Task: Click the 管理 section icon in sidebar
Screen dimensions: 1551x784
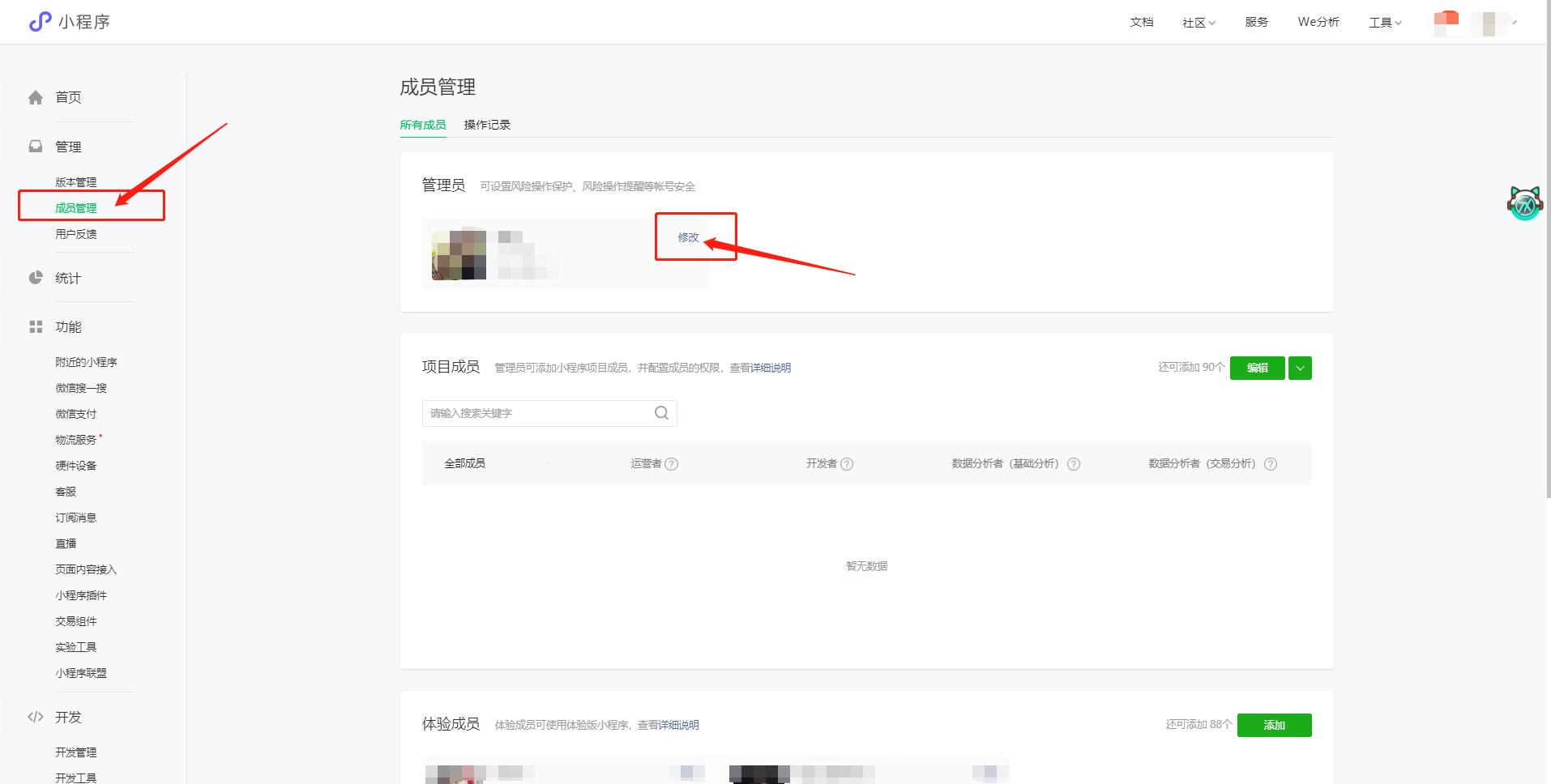Action: 35,147
